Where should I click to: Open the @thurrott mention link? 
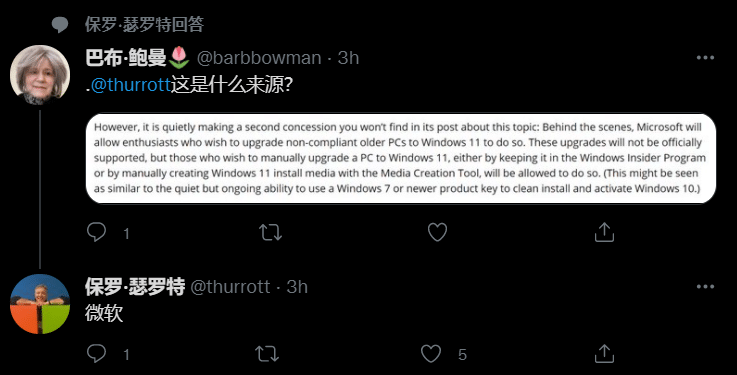tap(130, 85)
